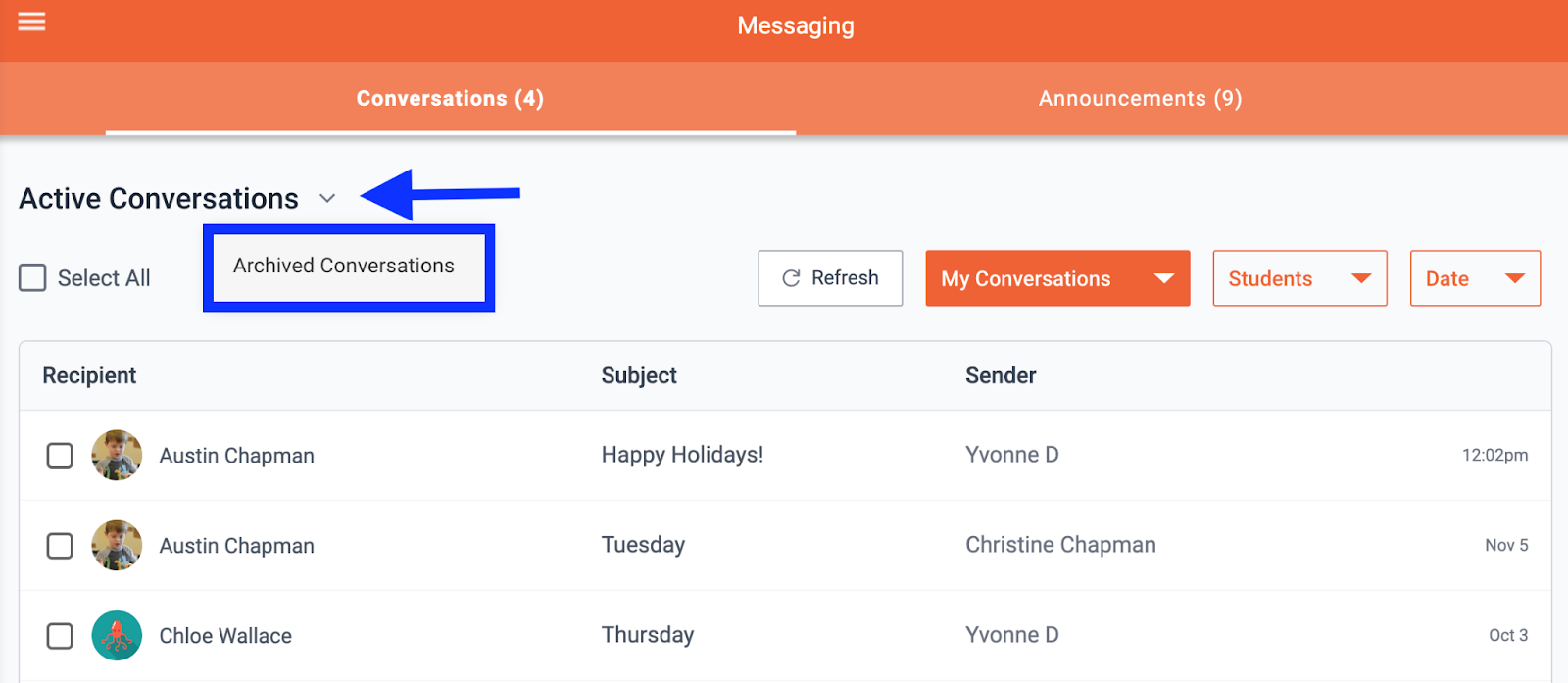The height and width of the screenshot is (683, 1568).
Task: Select the Conversations (4) tab
Action: tap(450, 99)
